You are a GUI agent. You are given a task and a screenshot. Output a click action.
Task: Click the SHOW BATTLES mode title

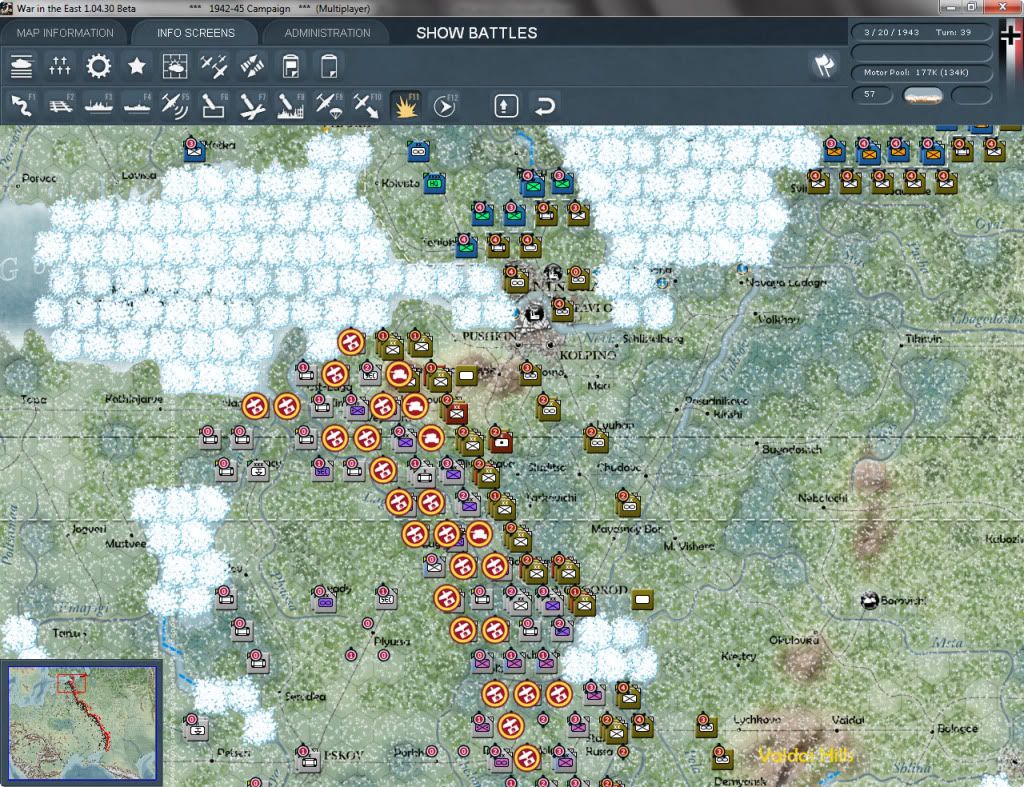pyautogui.click(x=477, y=33)
